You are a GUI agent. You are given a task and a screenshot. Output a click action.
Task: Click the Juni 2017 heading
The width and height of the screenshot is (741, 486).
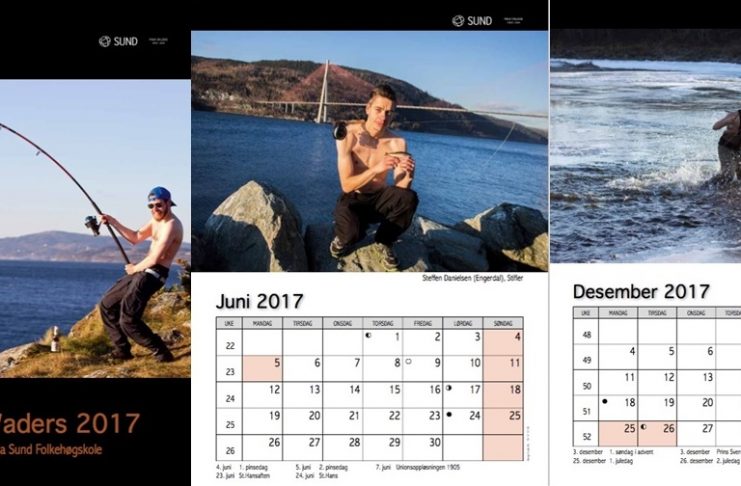tap(259, 301)
